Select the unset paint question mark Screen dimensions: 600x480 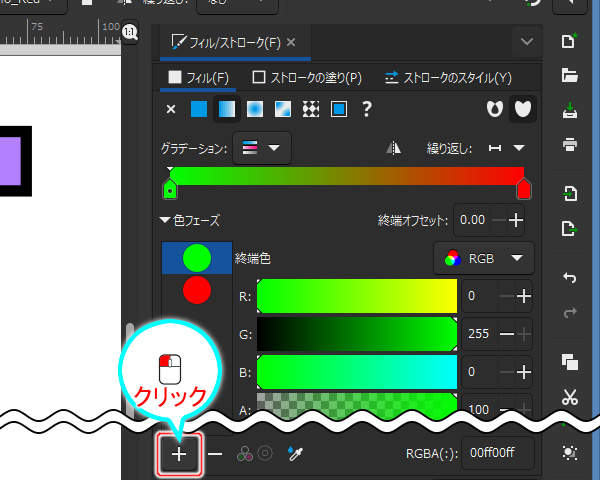pos(367,109)
